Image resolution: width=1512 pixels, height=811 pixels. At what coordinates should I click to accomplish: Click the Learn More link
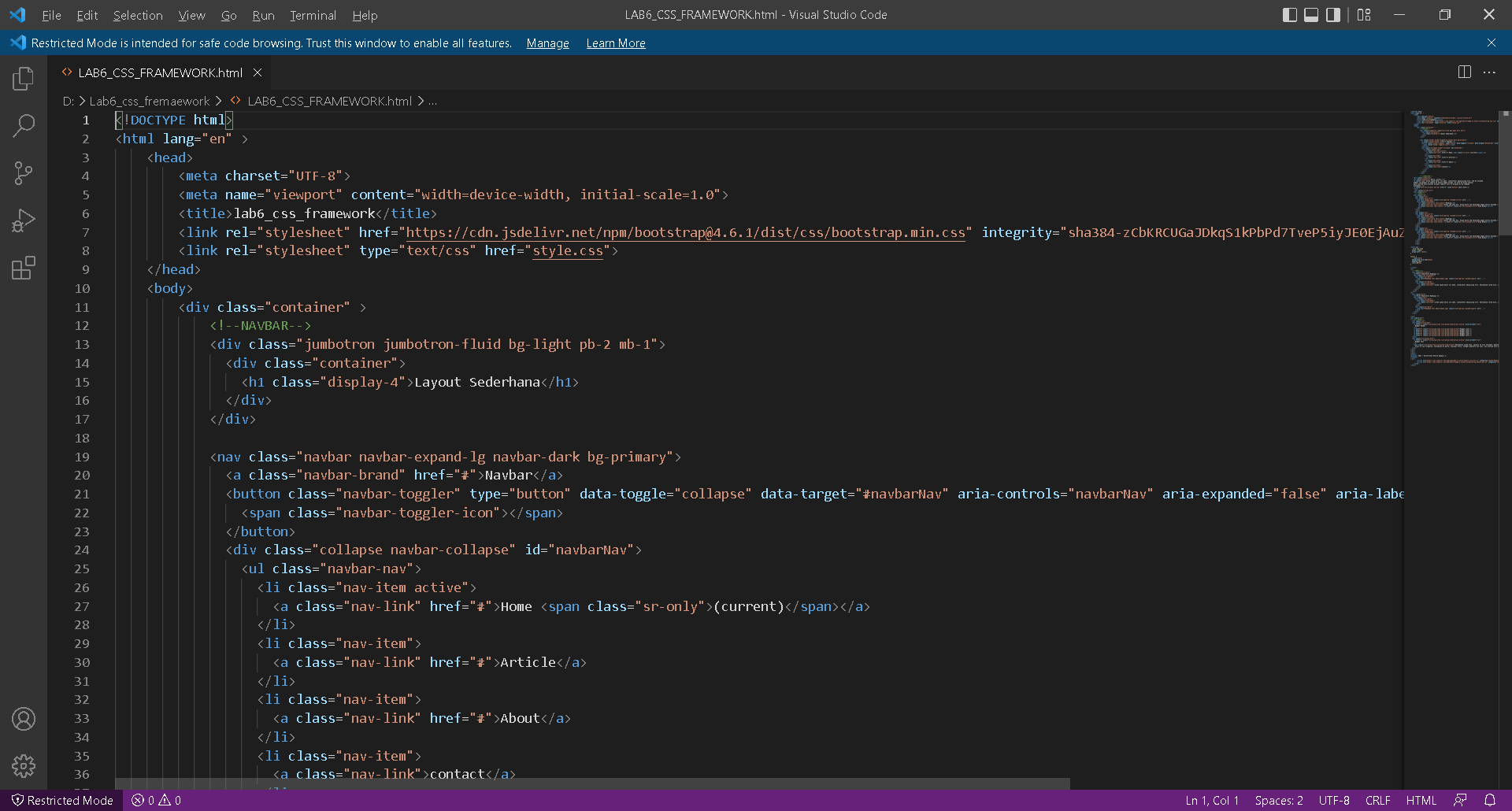[615, 43]
